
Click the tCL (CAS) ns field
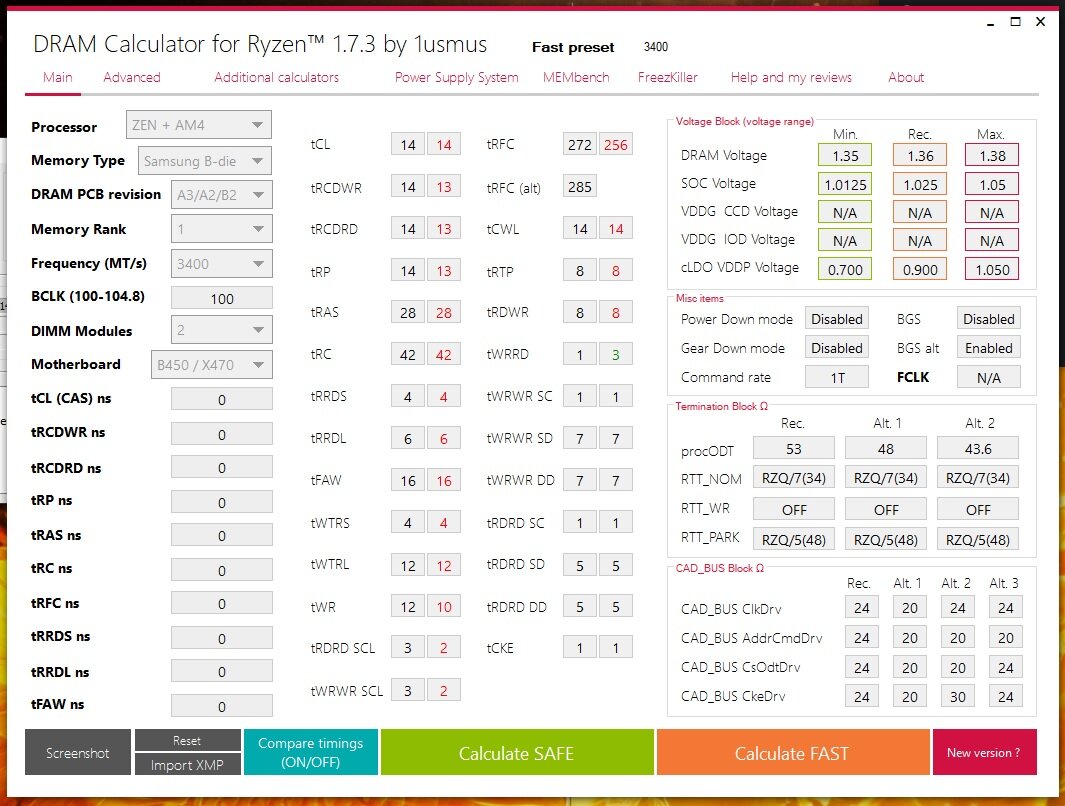tap(221, 399)
